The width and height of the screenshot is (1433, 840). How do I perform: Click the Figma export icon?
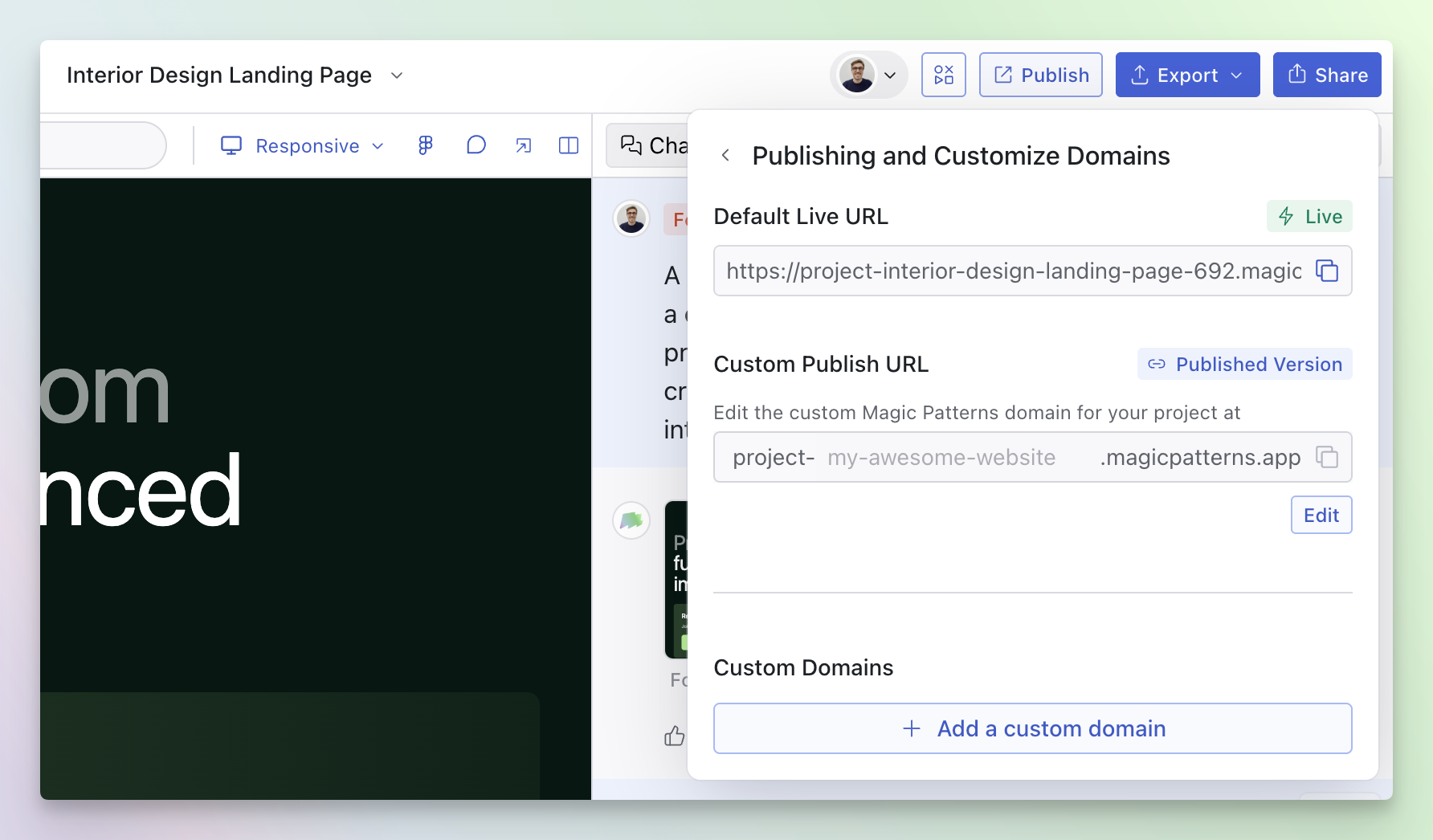[x=425, y=145]
